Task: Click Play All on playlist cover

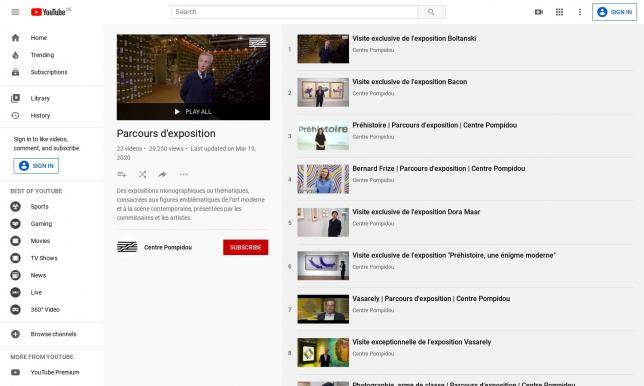Action: pyautogui.click(x=193, y=111)
